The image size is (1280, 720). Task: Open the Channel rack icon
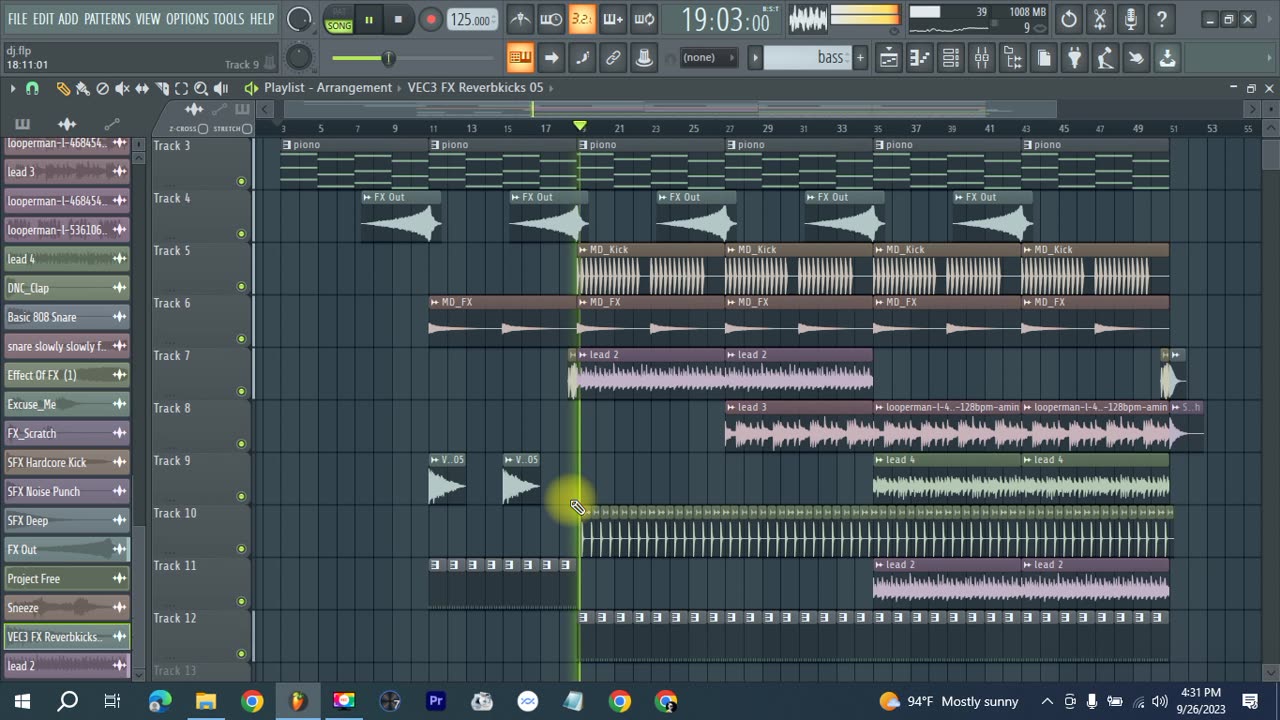click(x=950, y=58)
